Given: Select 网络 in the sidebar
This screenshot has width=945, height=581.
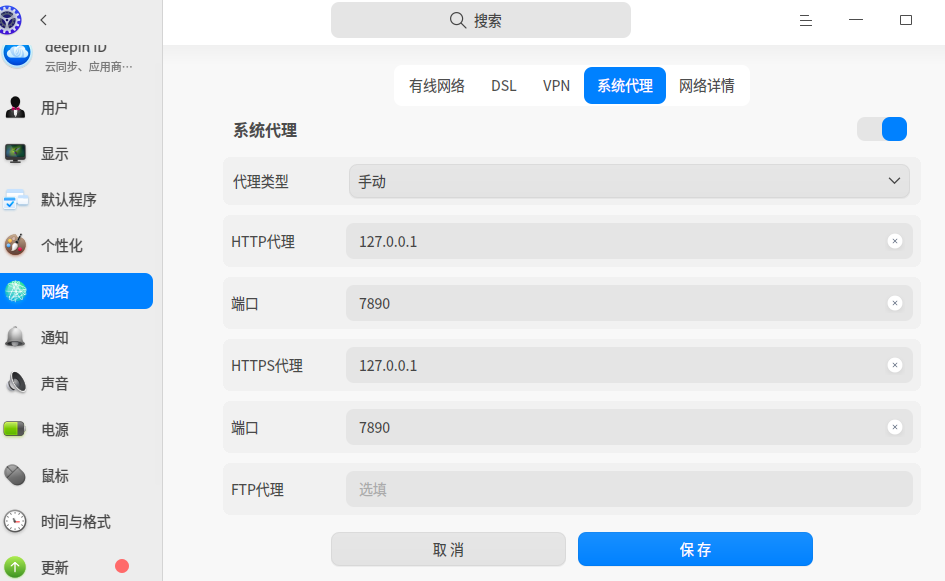Looking at the screenshot, I should [x=77, y=291].
